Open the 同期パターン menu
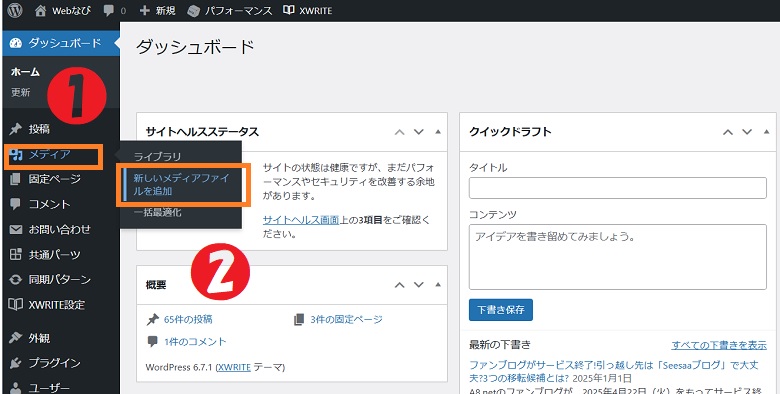Viewport: 780px width, 394px height. [x=61, y=280]
